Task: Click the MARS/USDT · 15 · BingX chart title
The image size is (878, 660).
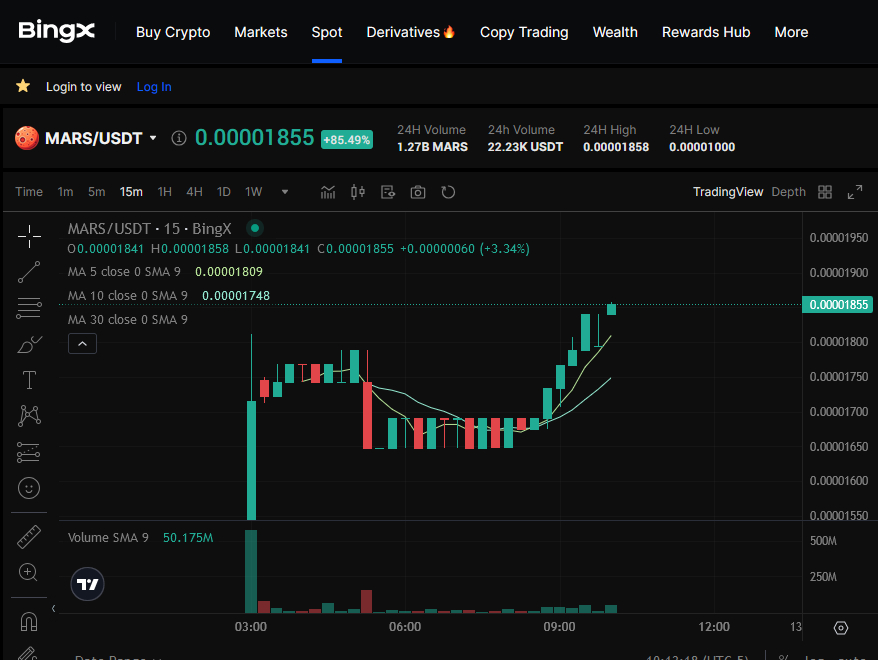Action: pos(150,228)
